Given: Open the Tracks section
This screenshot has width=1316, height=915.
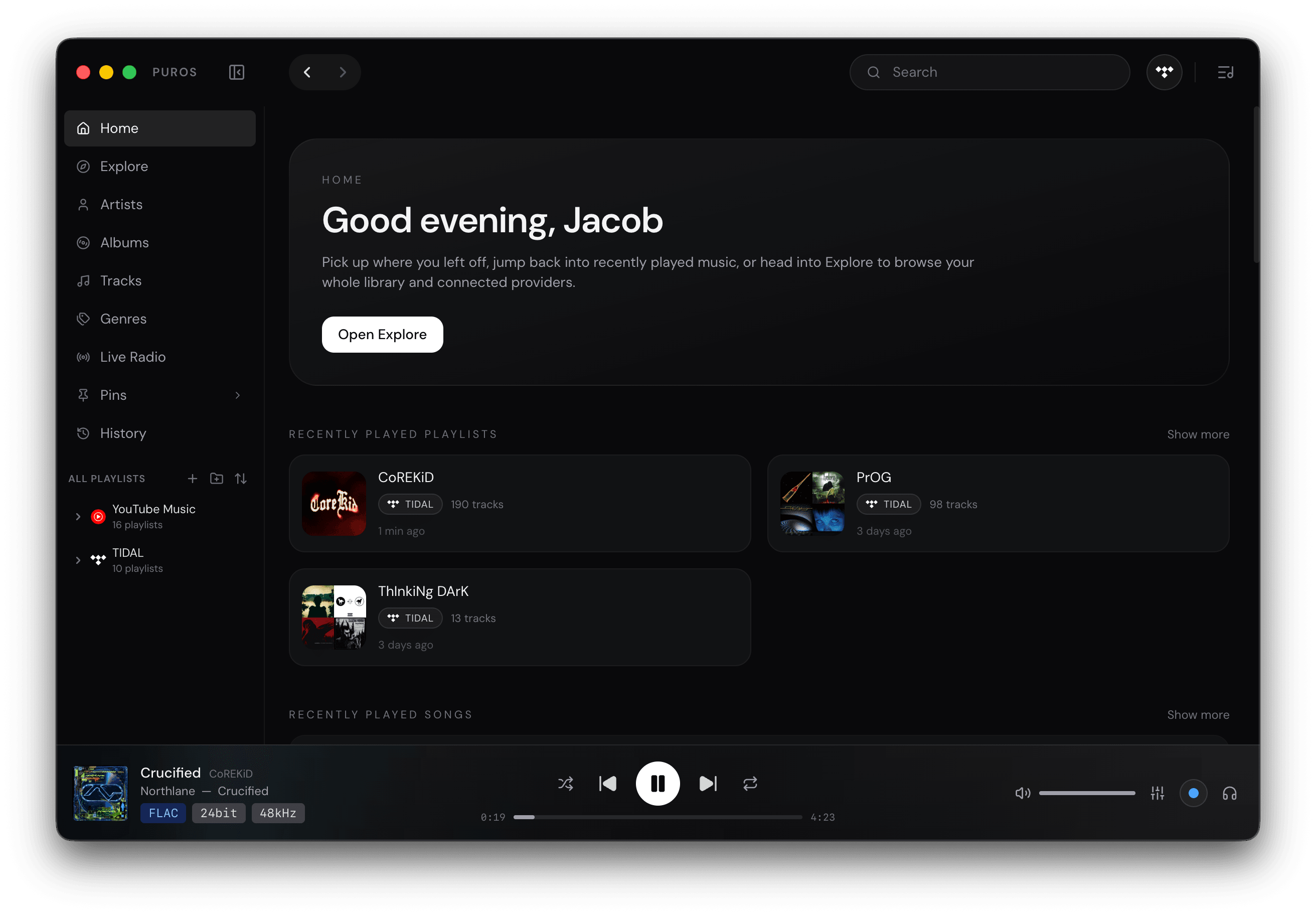Looking at the screenshot, I should coord(160,281).
